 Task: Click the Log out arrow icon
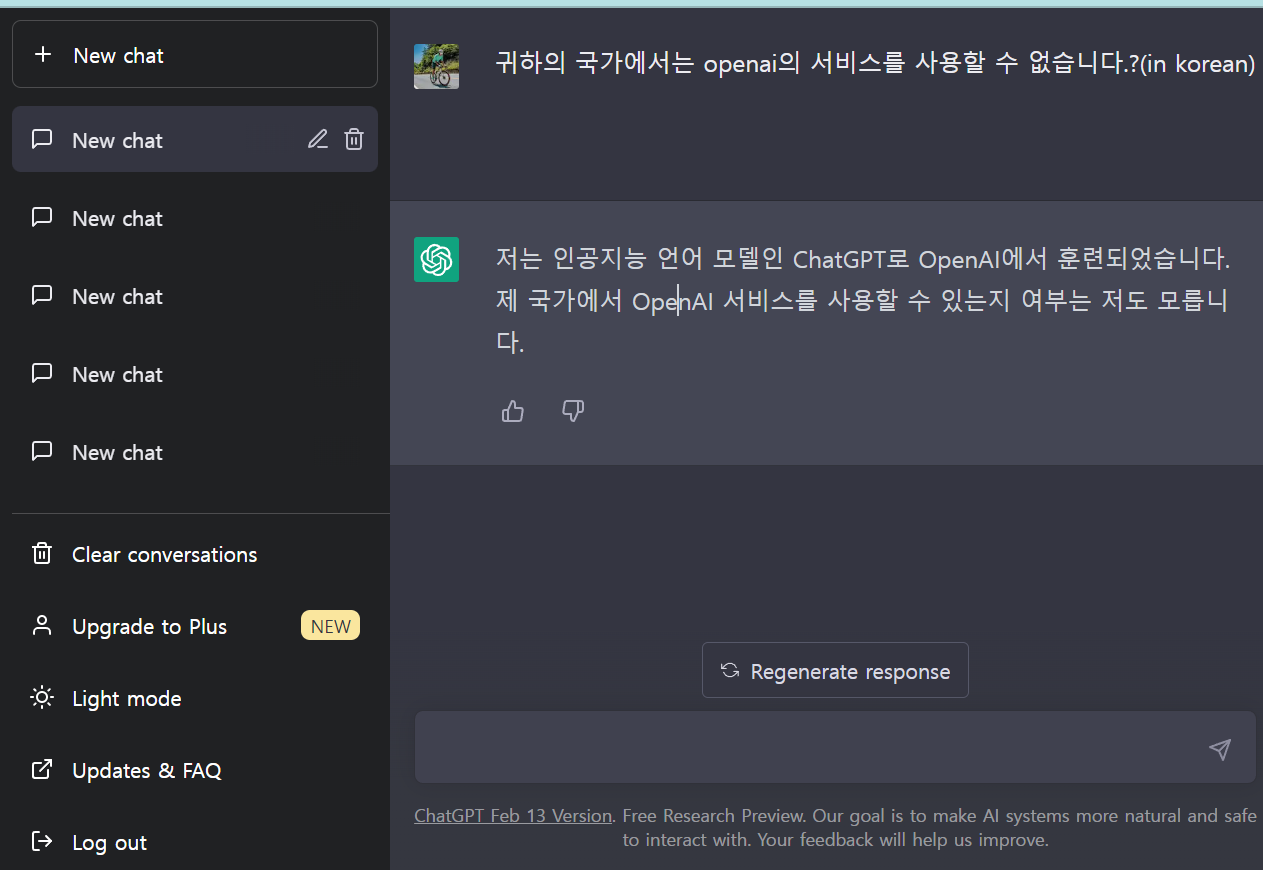(42, 842)
